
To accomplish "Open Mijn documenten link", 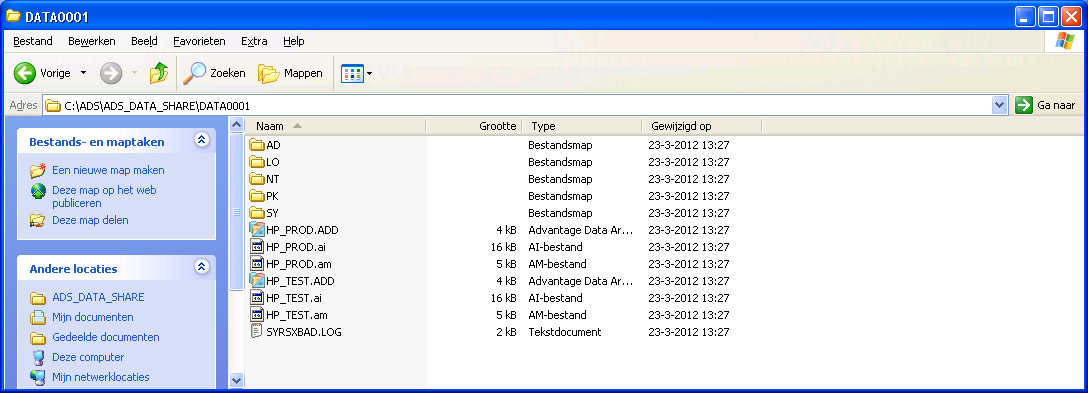I will tap(93, 317).
